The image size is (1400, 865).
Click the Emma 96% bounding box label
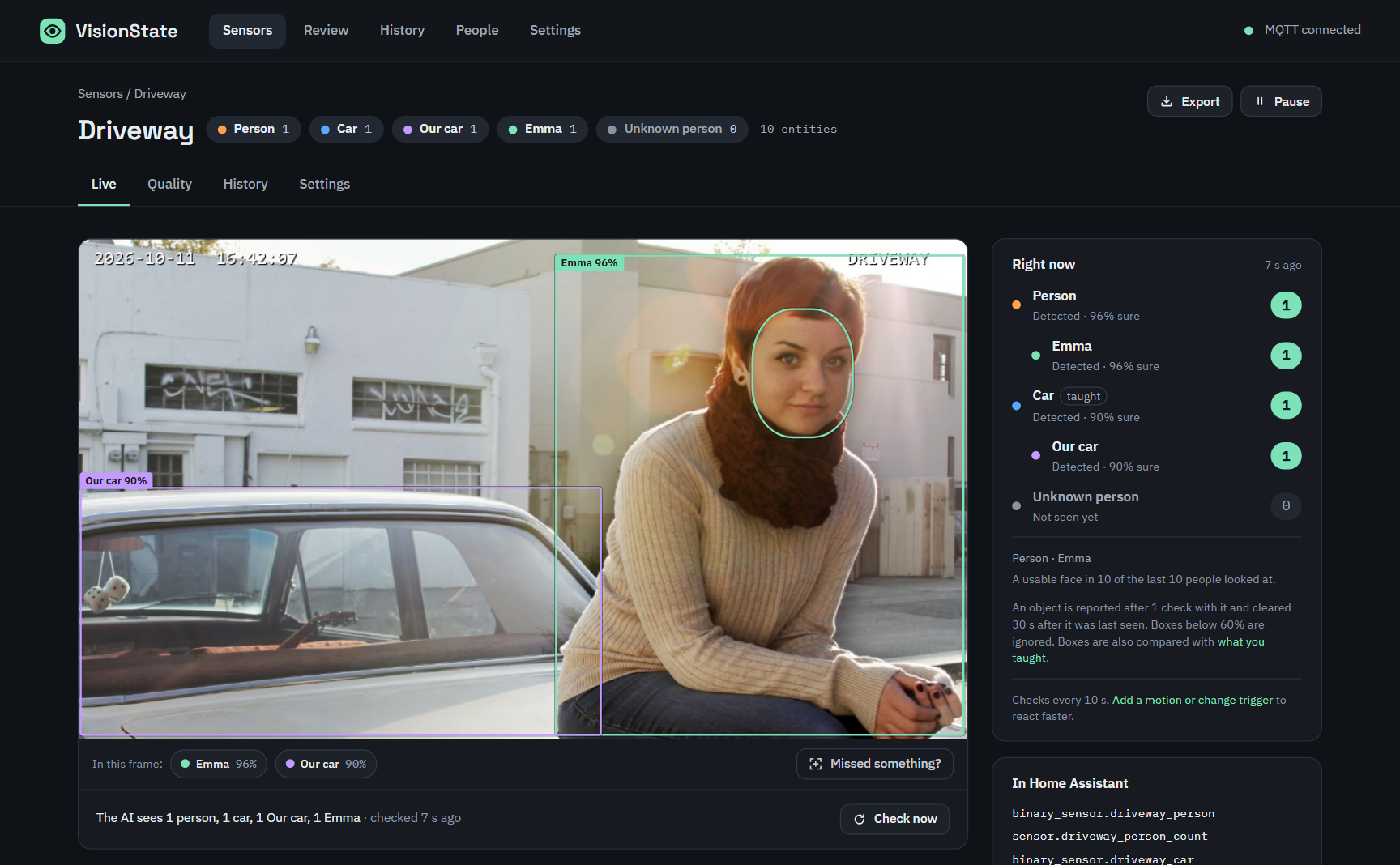[x=589, y=263]
